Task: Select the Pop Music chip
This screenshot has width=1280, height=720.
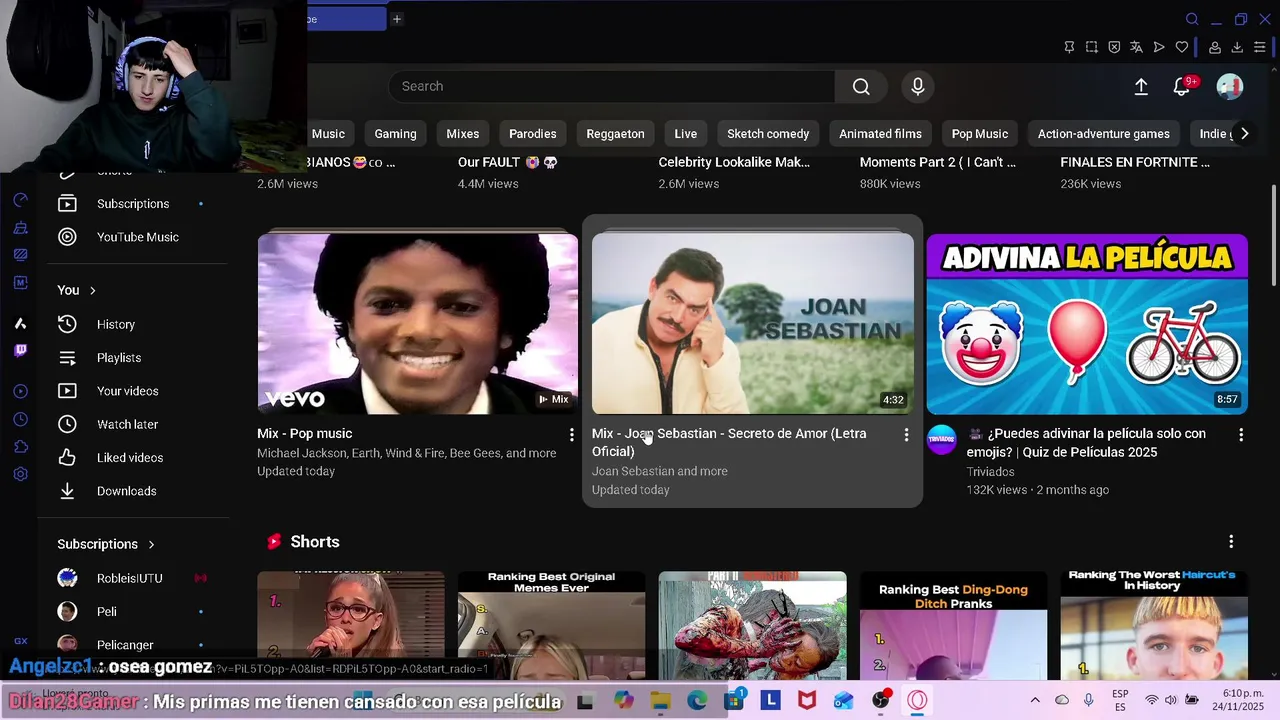Action: tap(979, 134)
